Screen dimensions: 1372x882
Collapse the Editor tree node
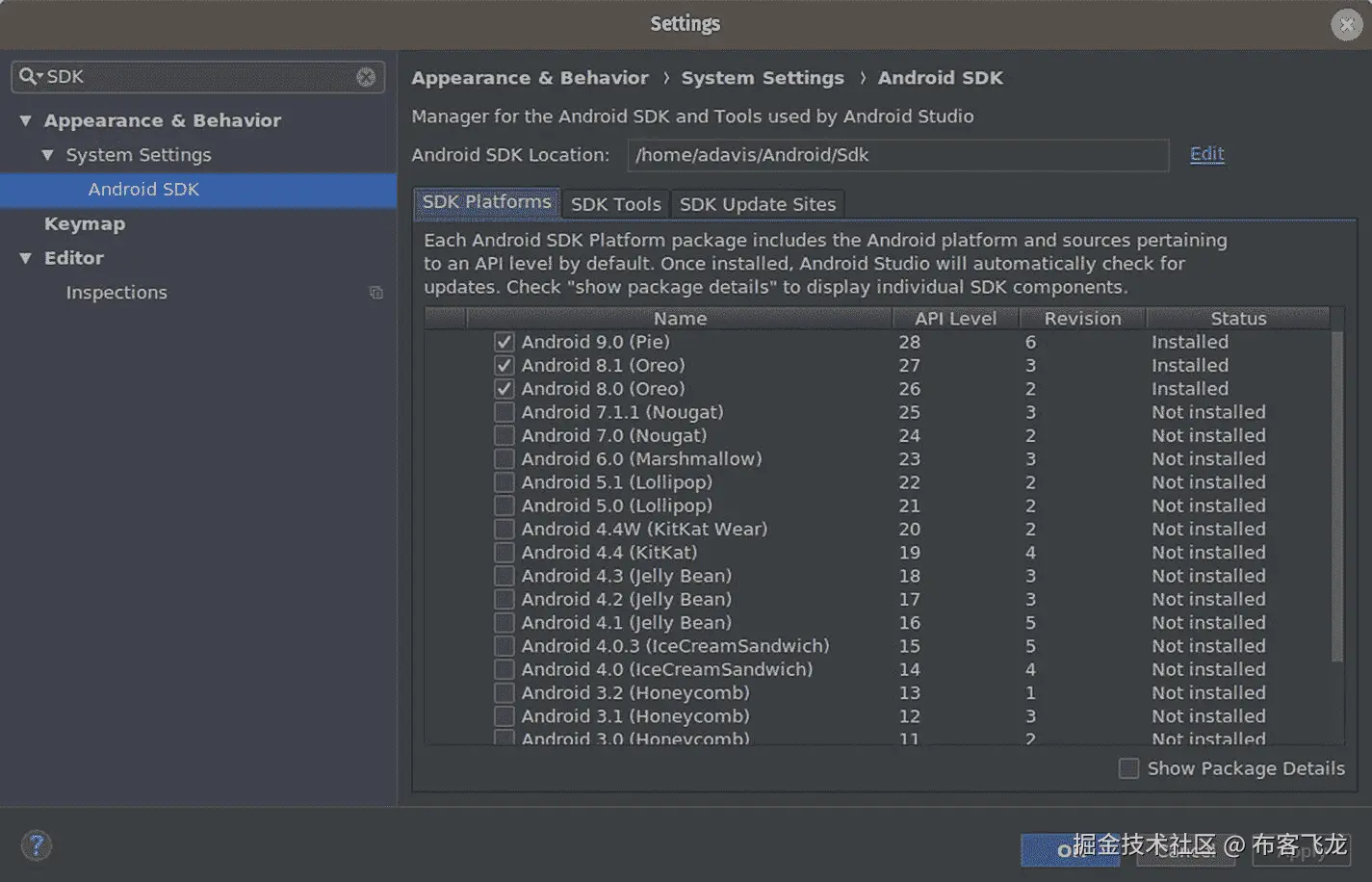(x=26, y=258)
